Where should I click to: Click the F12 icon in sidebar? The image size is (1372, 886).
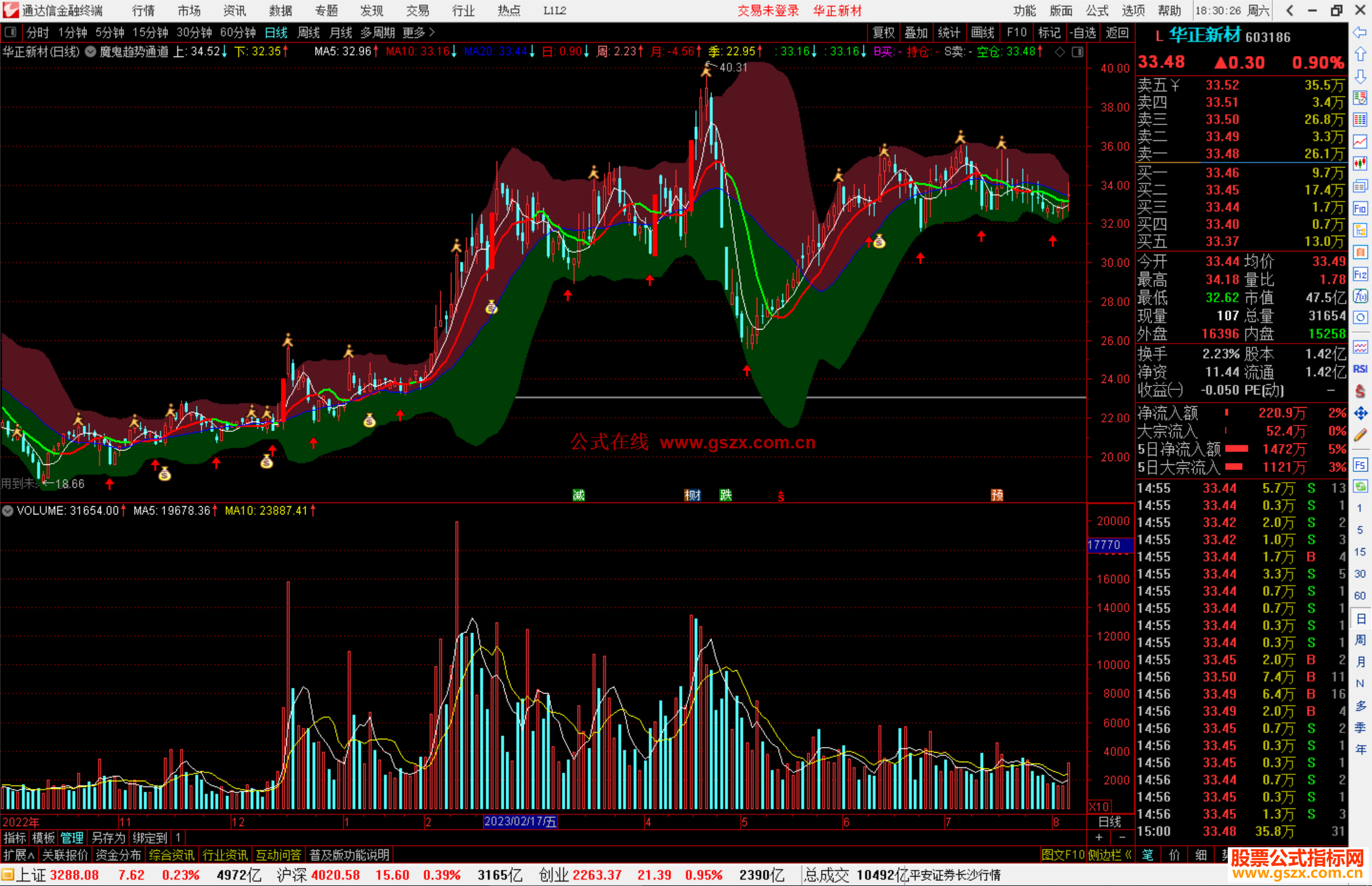click(x=1360, y=274)
